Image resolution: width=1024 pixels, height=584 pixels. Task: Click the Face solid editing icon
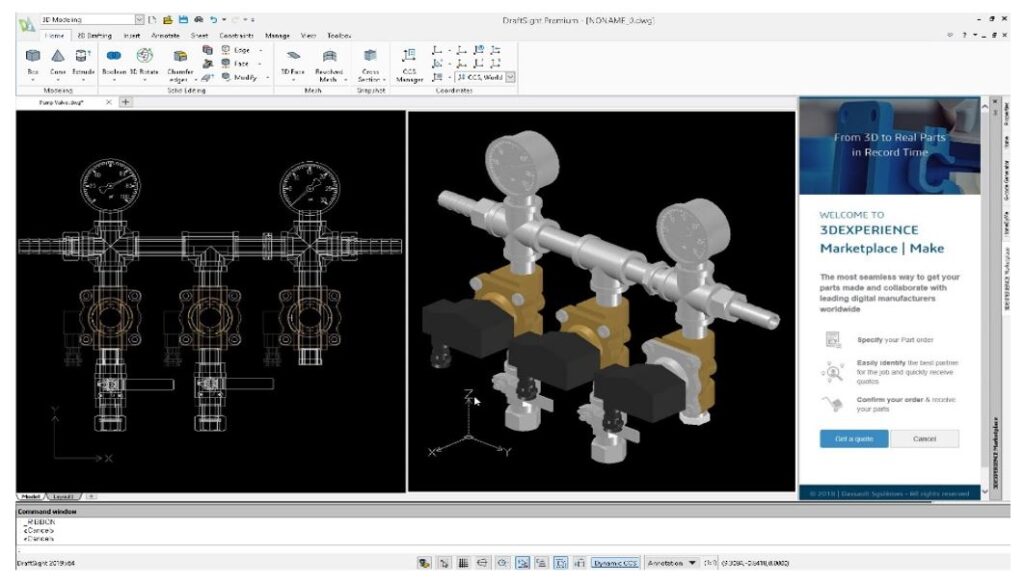point(226,63)
